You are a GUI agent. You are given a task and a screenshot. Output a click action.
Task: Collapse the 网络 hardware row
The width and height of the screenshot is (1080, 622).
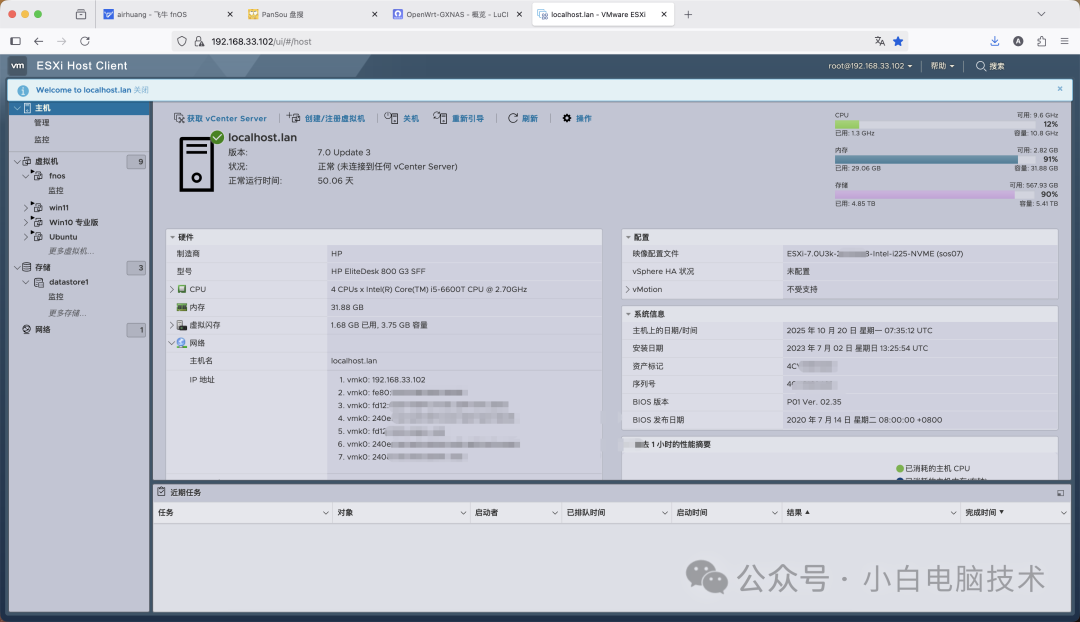[172, 343]
